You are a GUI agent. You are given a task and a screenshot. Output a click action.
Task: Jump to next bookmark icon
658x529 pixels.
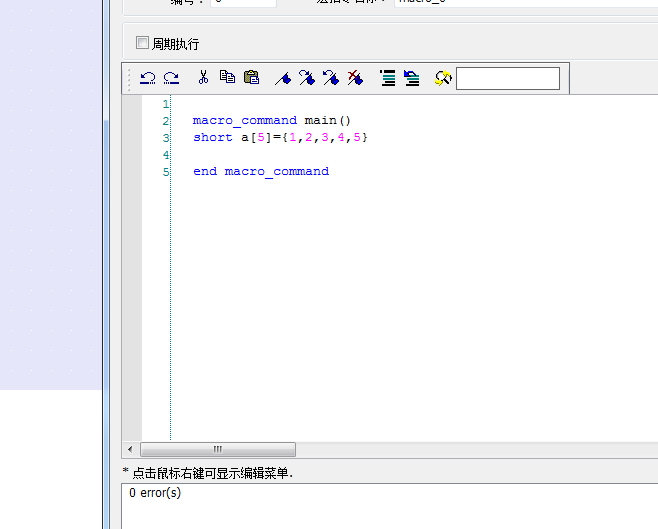click(307, 78)
